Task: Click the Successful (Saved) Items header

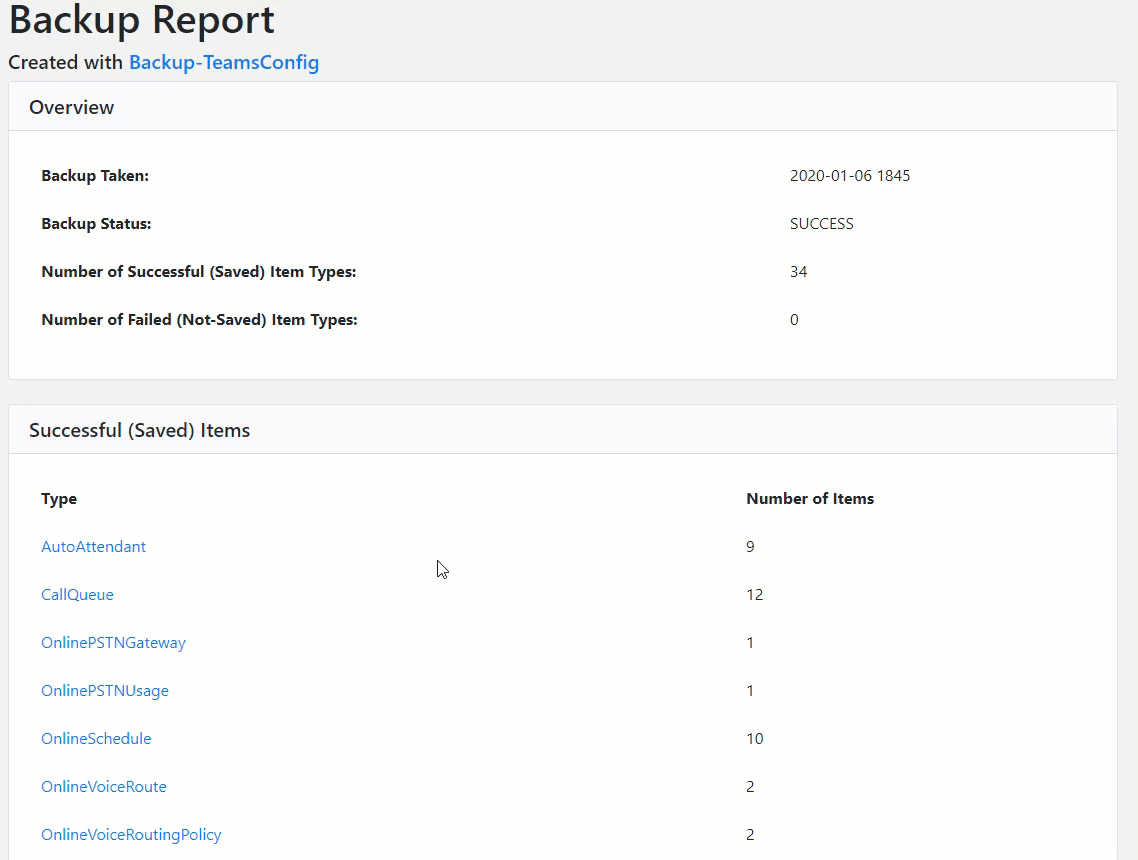Action: point(140,430)
